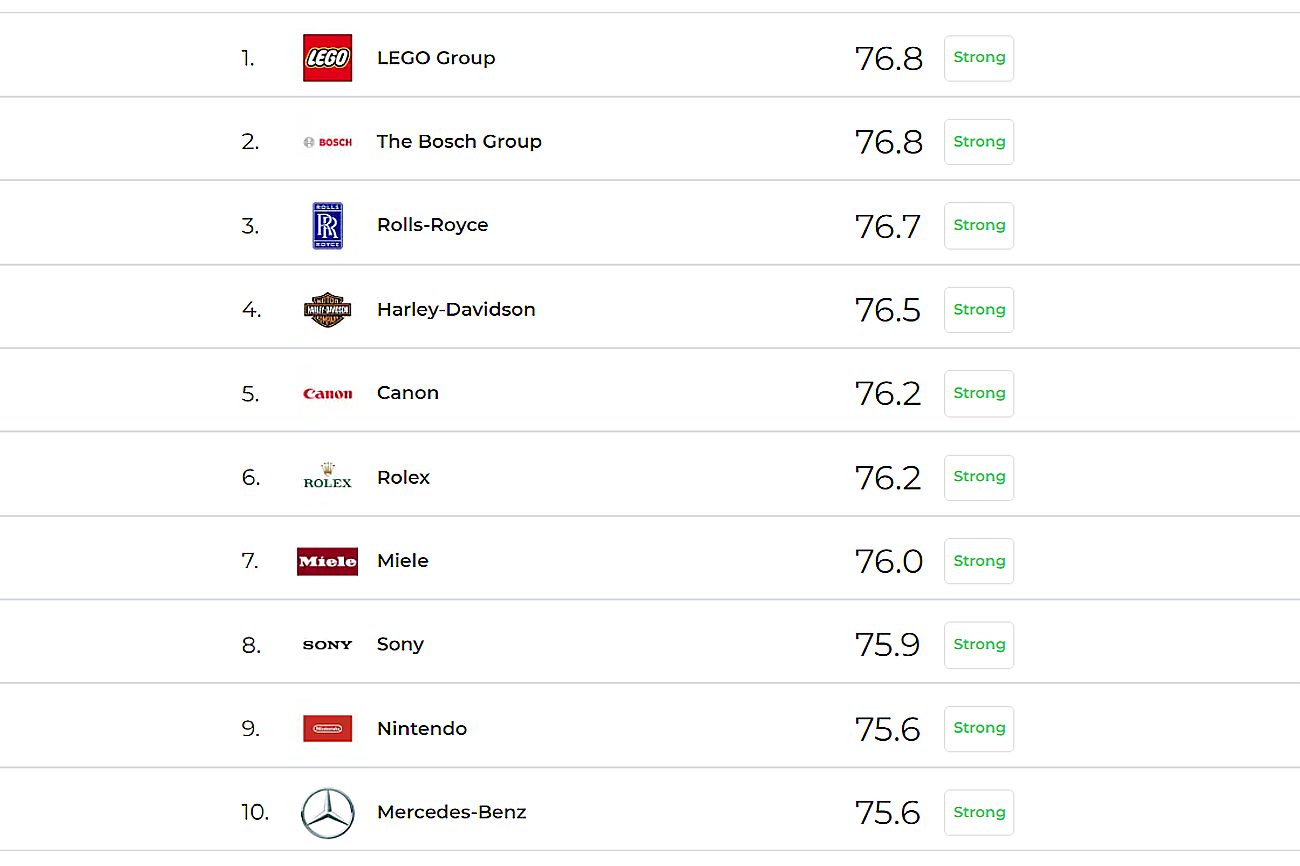The image size is (1300, 866).
Task: Select the red Nintendo logo
Action: [327, 728]
